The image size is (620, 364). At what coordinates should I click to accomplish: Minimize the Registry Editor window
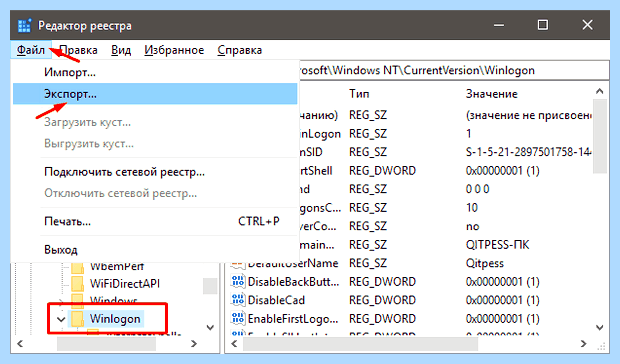(499, 25)
